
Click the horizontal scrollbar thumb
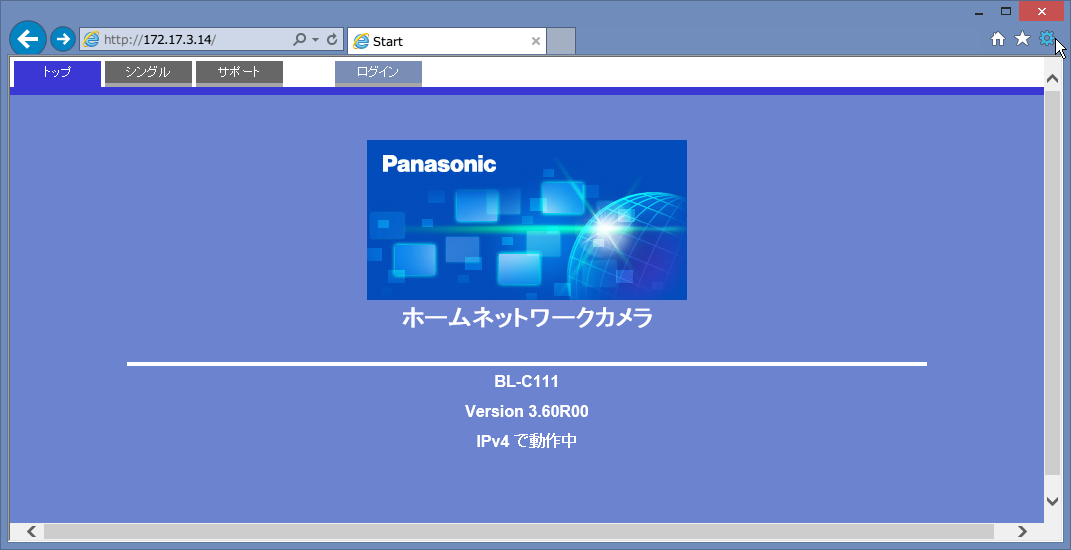tap(519, 532)
